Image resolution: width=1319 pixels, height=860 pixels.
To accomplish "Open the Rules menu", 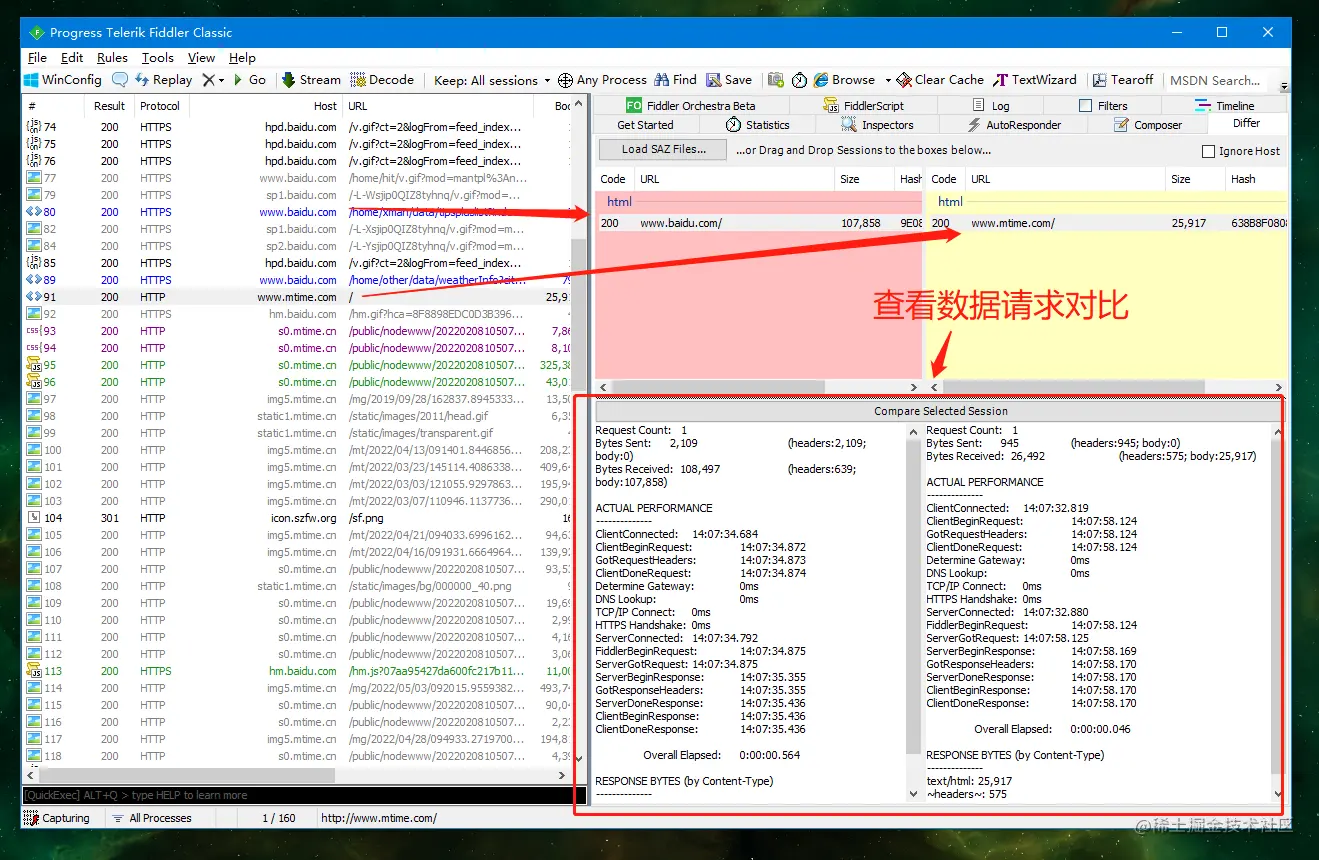I will (112, 58).
